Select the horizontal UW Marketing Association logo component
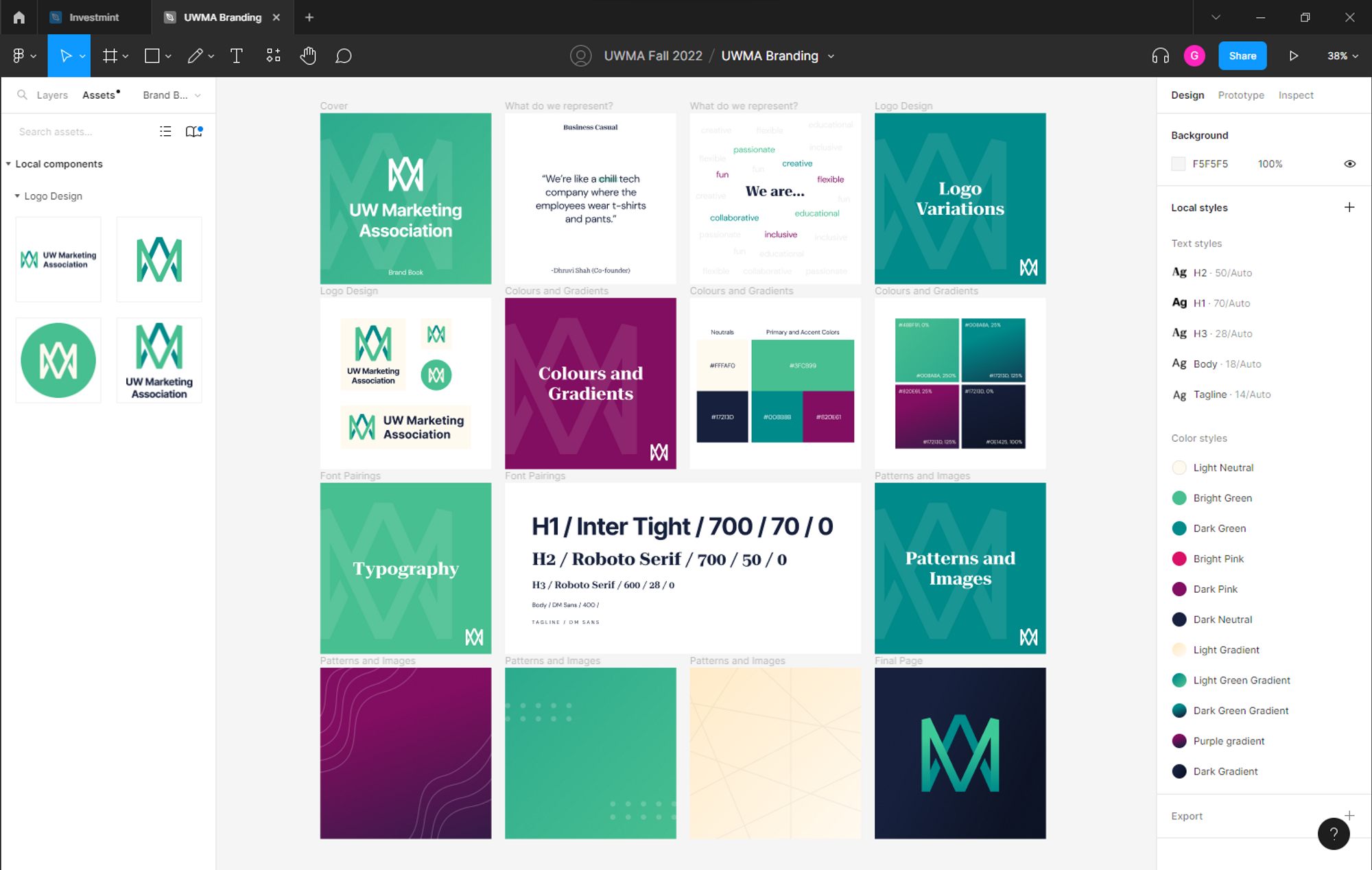The image size is (1372, 870). (58, 259)
